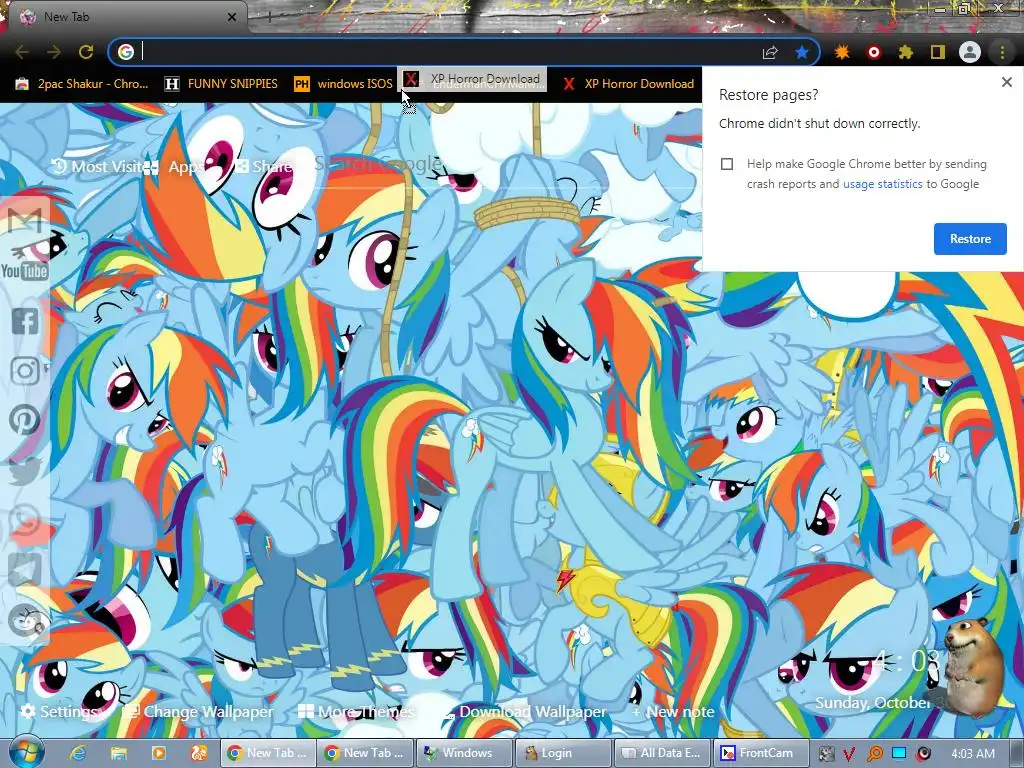Open Gmail from the left sidebar

click(25, 221)
